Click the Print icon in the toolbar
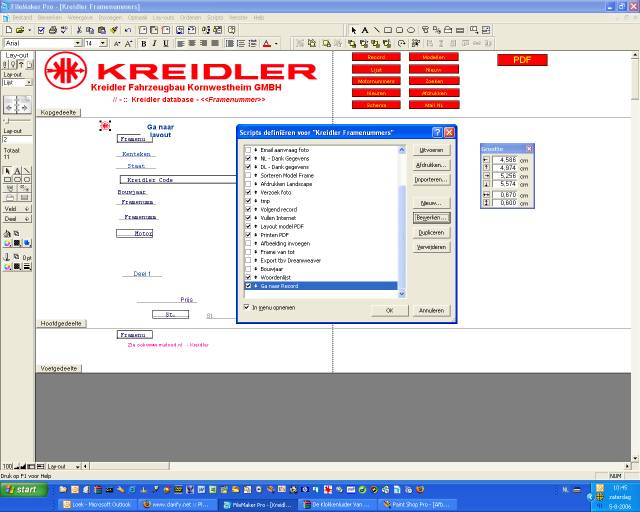Viewport: 640px width, 512px height. tap(52, 30)
